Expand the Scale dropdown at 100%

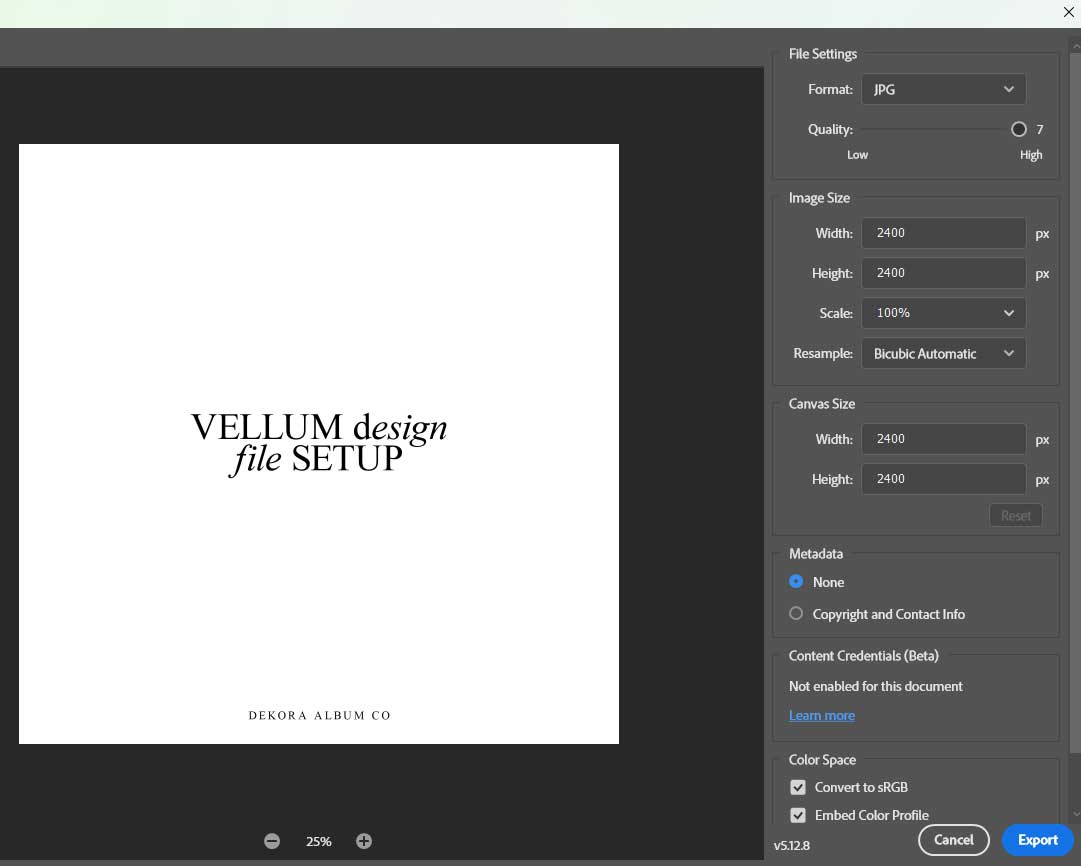point(943,313)
